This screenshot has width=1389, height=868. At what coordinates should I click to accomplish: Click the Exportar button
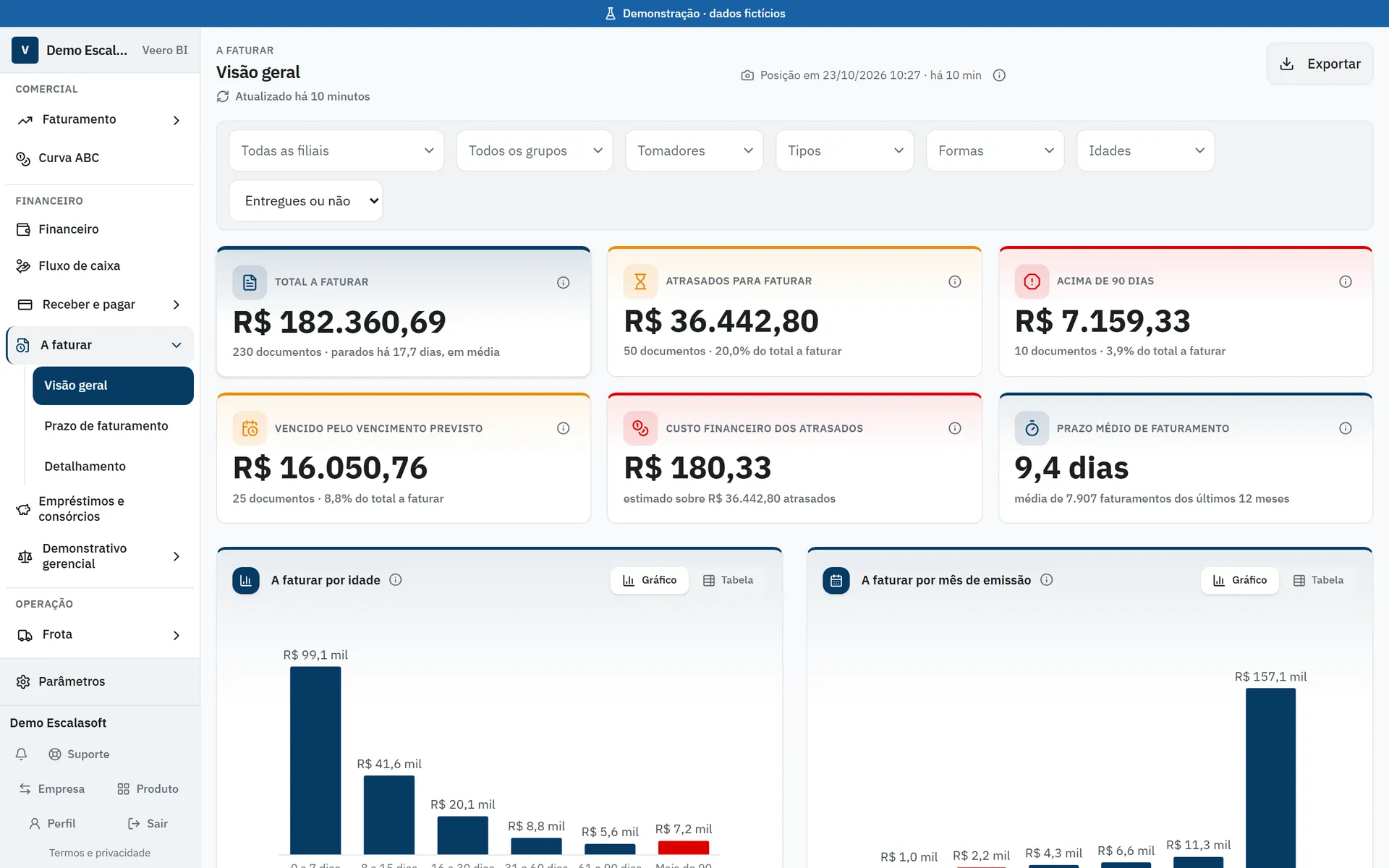coord(1320,64)
